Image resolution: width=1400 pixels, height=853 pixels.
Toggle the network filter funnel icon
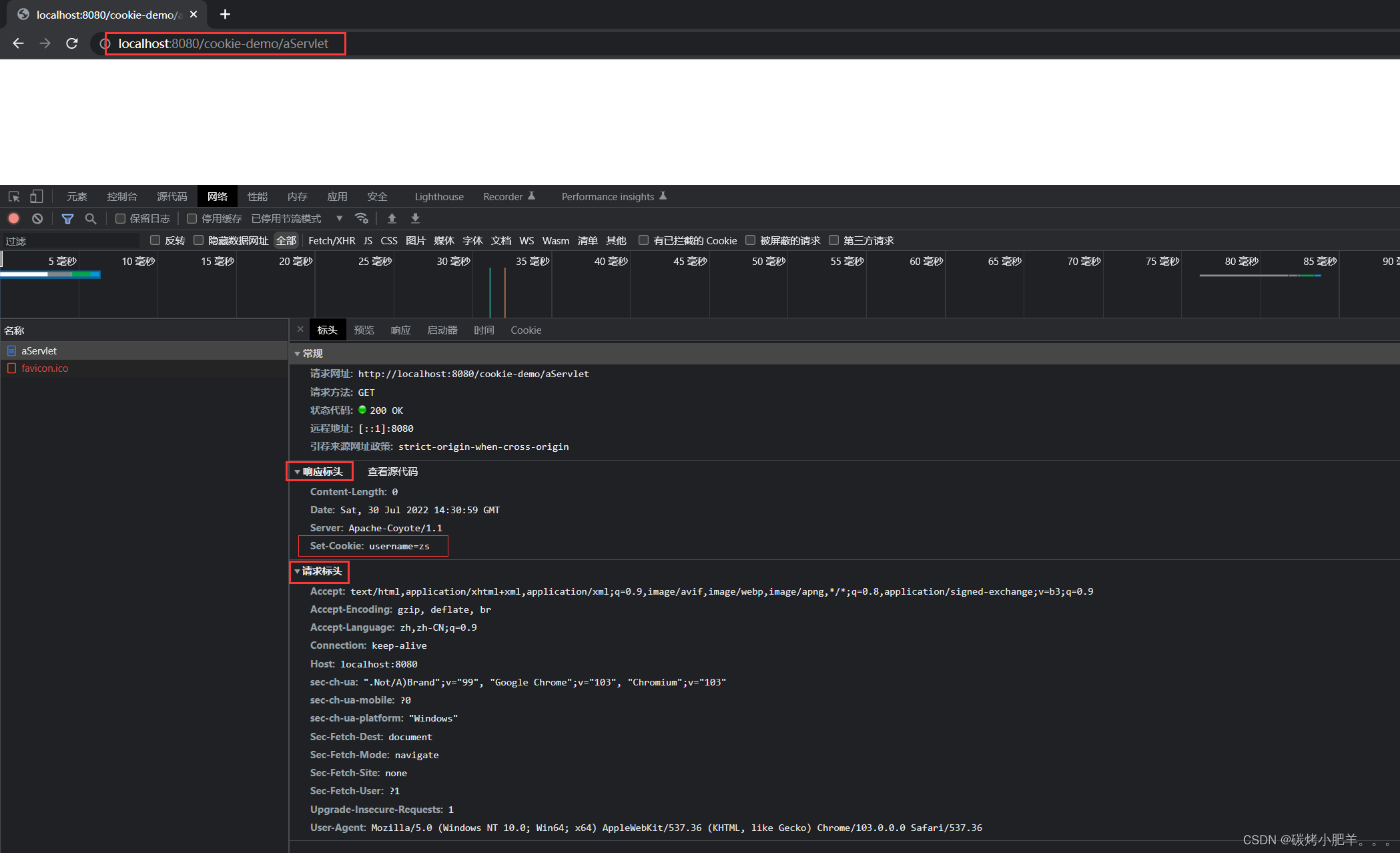coord(67,218)
